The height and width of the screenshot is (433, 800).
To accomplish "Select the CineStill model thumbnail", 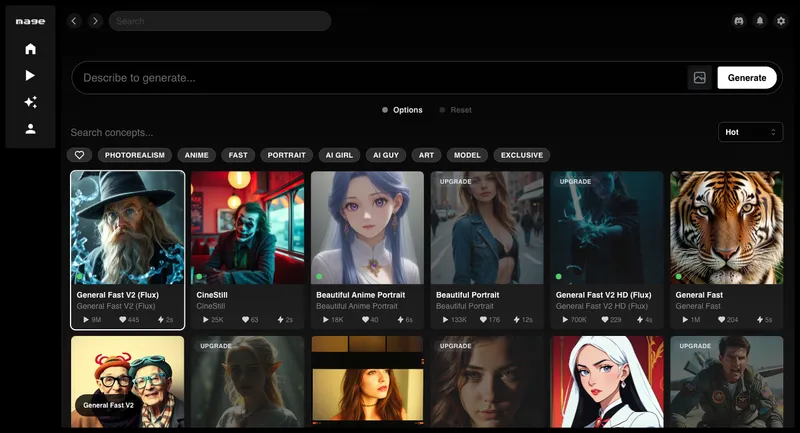I will tap(247, 228).
